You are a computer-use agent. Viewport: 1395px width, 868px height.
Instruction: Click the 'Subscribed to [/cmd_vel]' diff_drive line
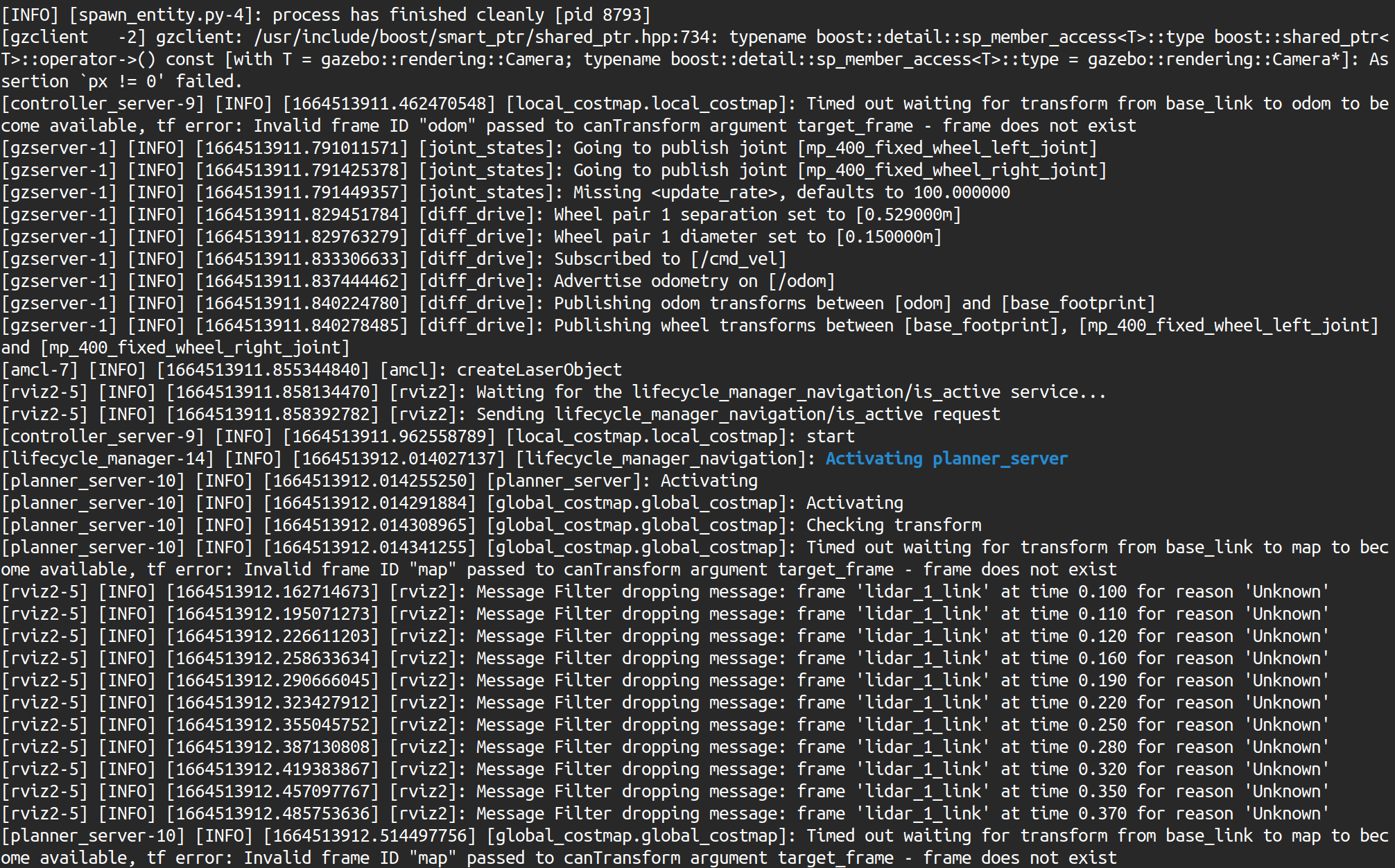[x=669, y=259]
